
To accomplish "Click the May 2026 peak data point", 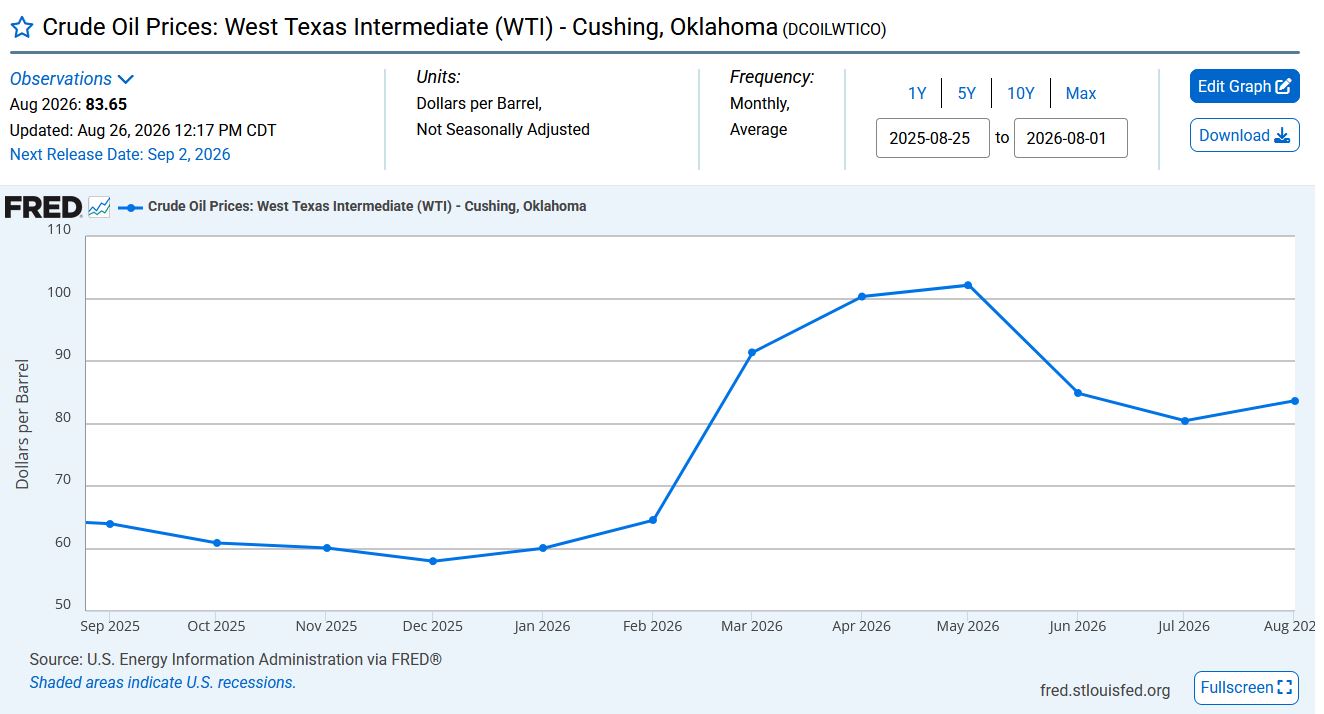I will [x=968, y=285].
